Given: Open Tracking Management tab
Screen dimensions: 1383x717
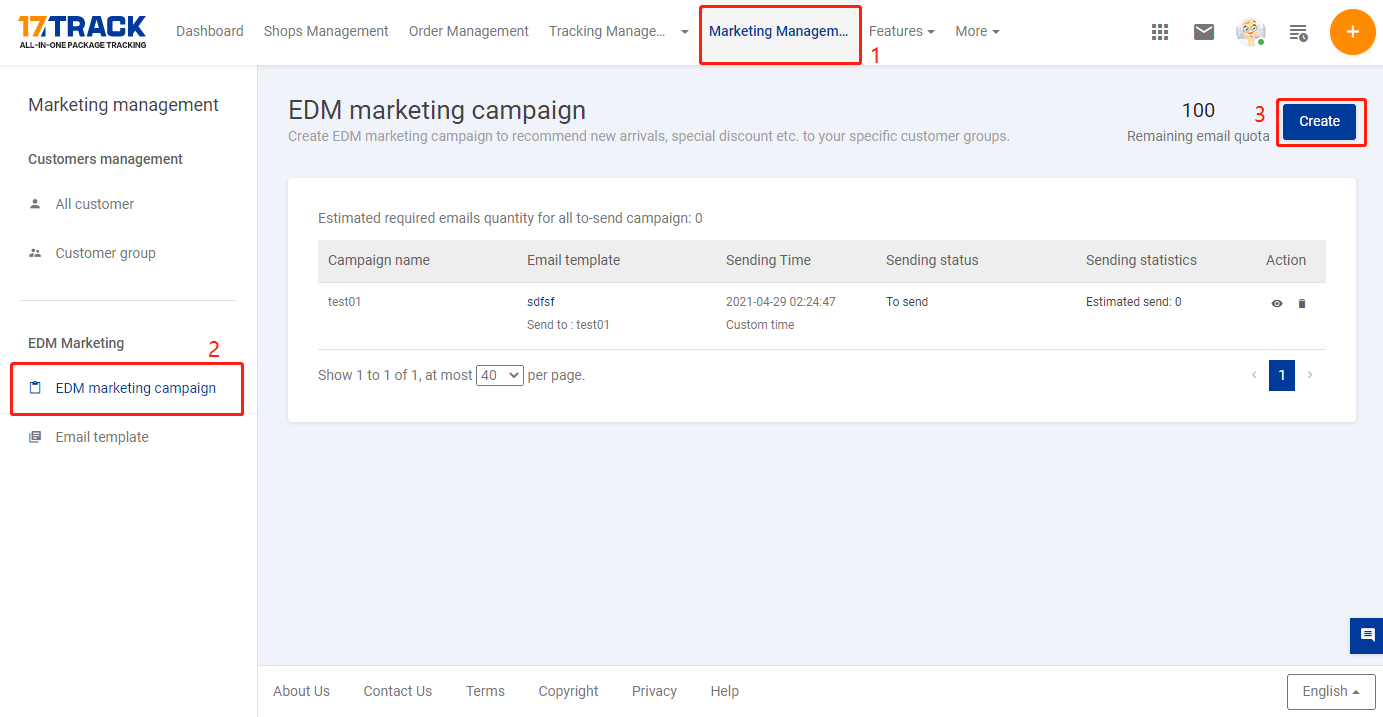Looking at the screenshot, I should coord(607,31).
